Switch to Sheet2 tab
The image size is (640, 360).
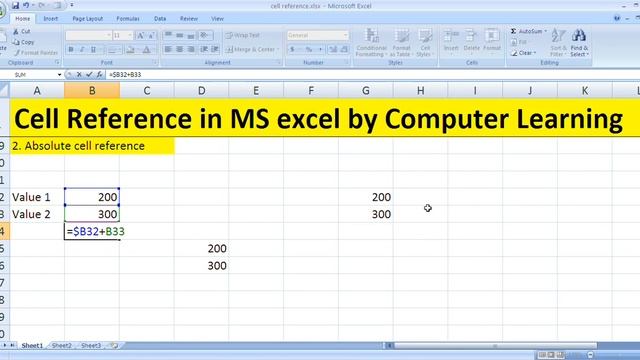[x=62, y=346]
